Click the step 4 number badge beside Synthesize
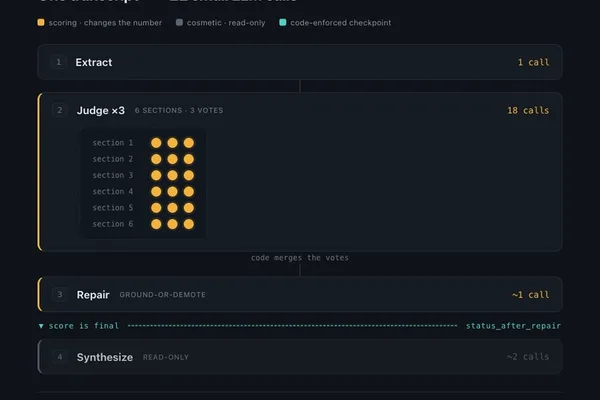Viewport: 600px width, 400px height. coord(60,357)
